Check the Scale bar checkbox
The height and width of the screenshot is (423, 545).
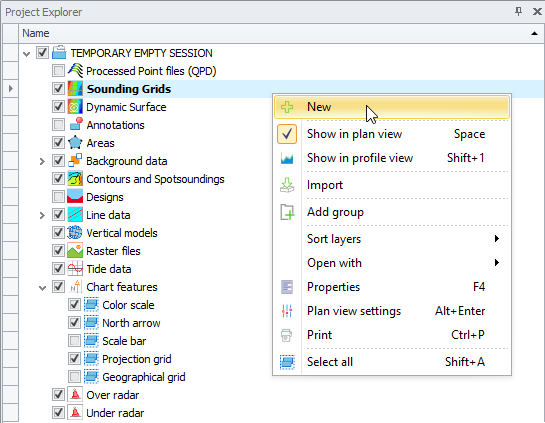coord(74,341)
